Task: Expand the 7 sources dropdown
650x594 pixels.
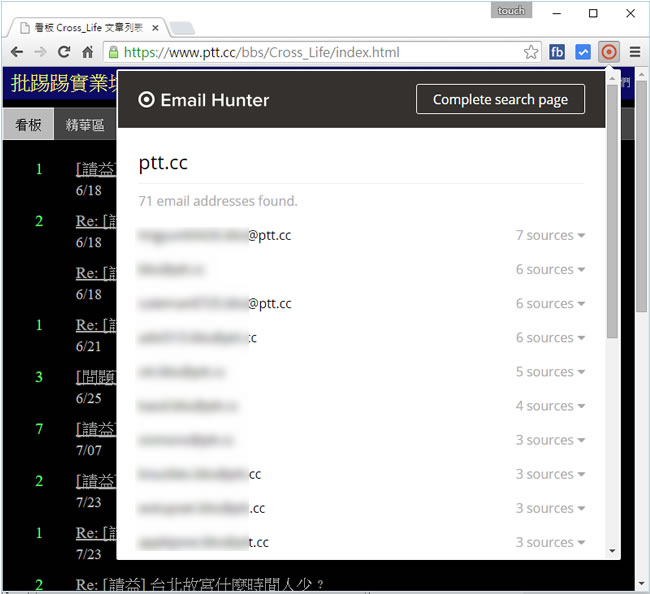Action: pos(550,236)
